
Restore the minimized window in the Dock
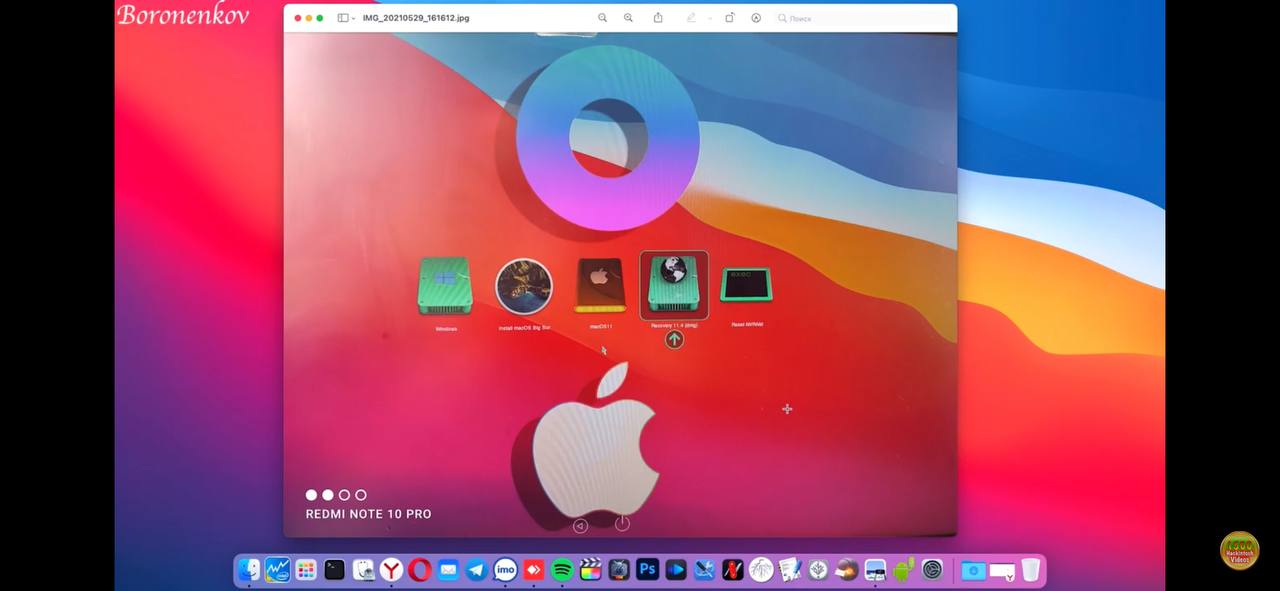point(1002,571)
